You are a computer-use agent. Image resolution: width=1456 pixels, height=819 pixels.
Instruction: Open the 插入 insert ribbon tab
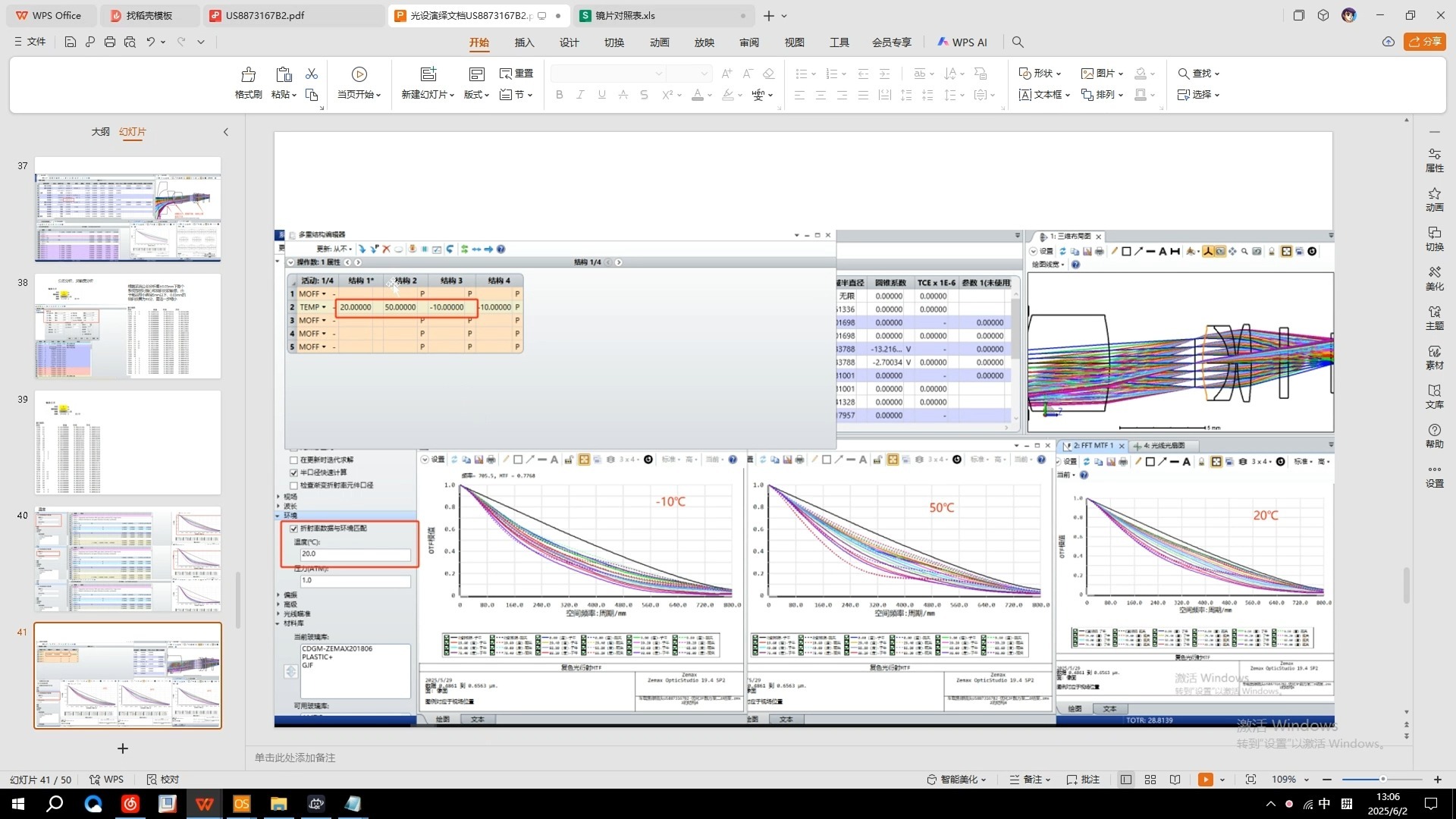524,42
